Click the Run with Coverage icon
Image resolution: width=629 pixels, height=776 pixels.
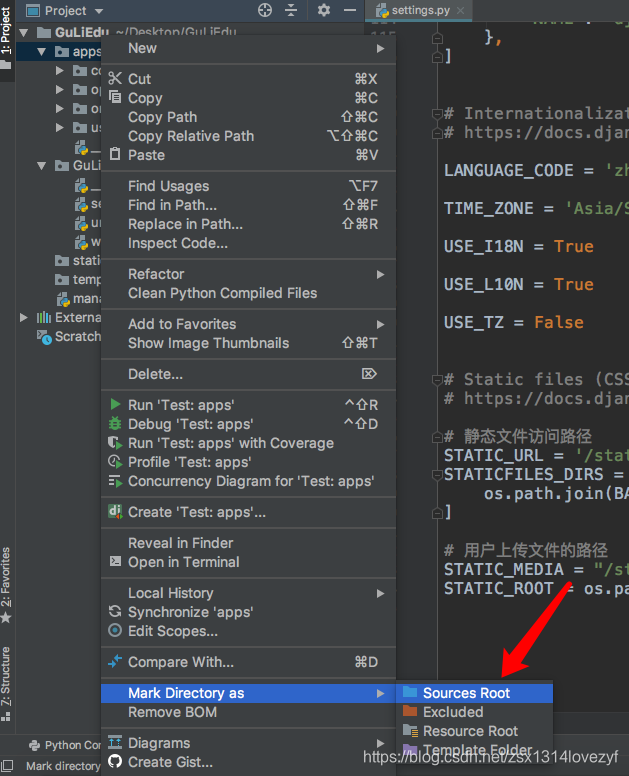point(115,442)
